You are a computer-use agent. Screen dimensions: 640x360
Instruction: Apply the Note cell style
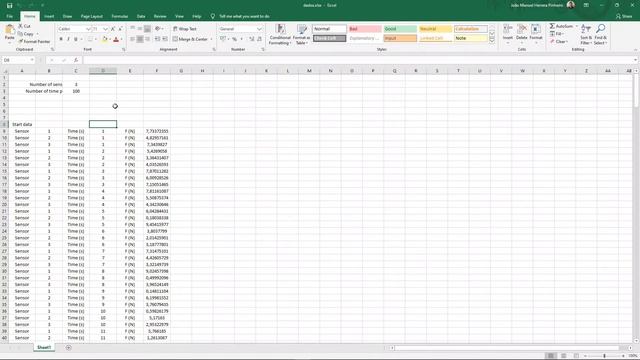point(471,38)
